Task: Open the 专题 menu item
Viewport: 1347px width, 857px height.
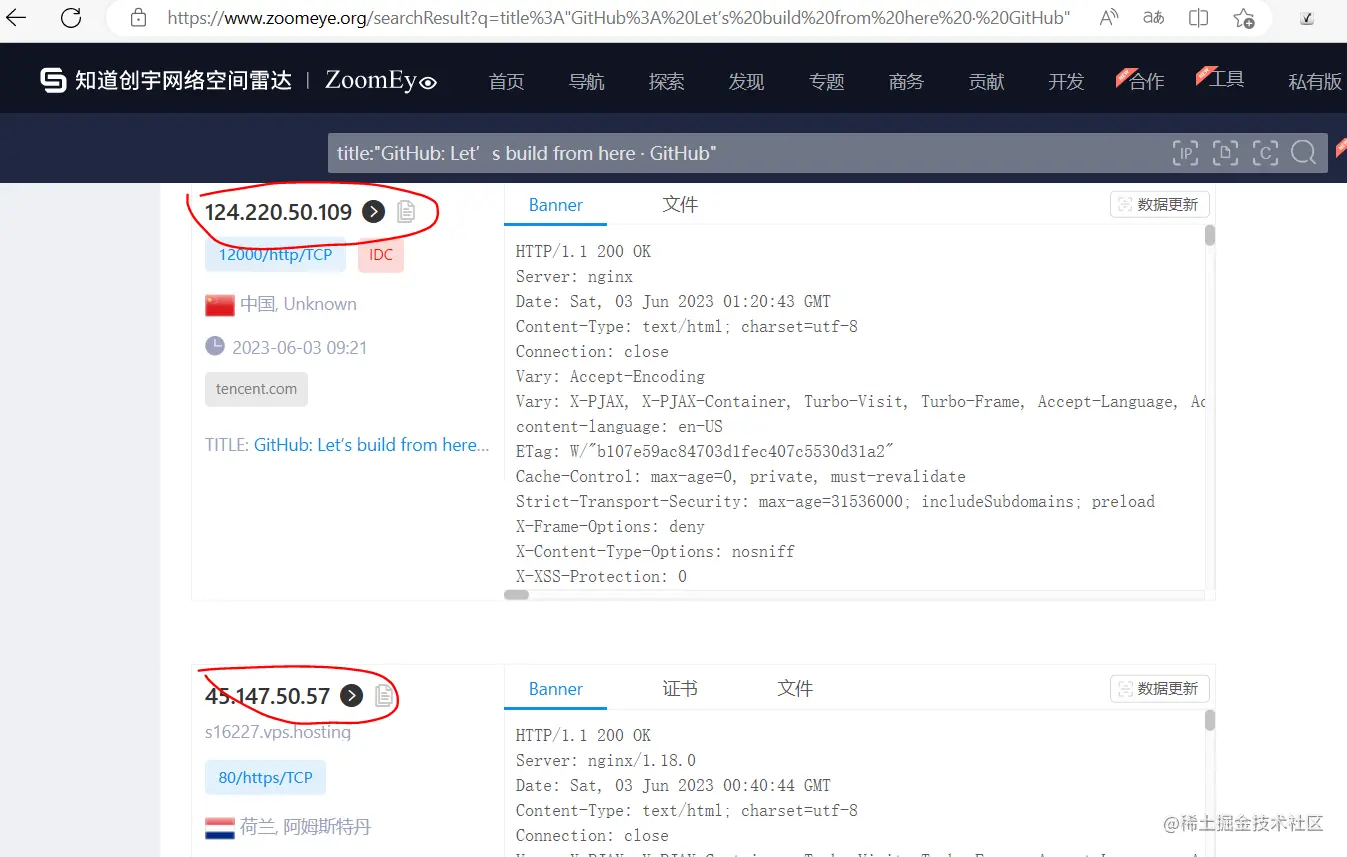Action: coord(826,82)
